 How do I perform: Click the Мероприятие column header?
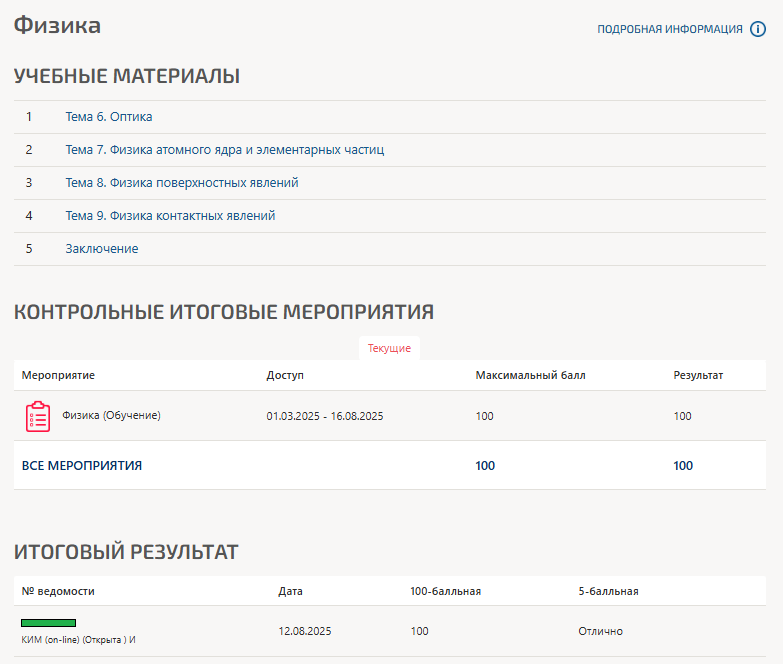(x=59, y=375)
